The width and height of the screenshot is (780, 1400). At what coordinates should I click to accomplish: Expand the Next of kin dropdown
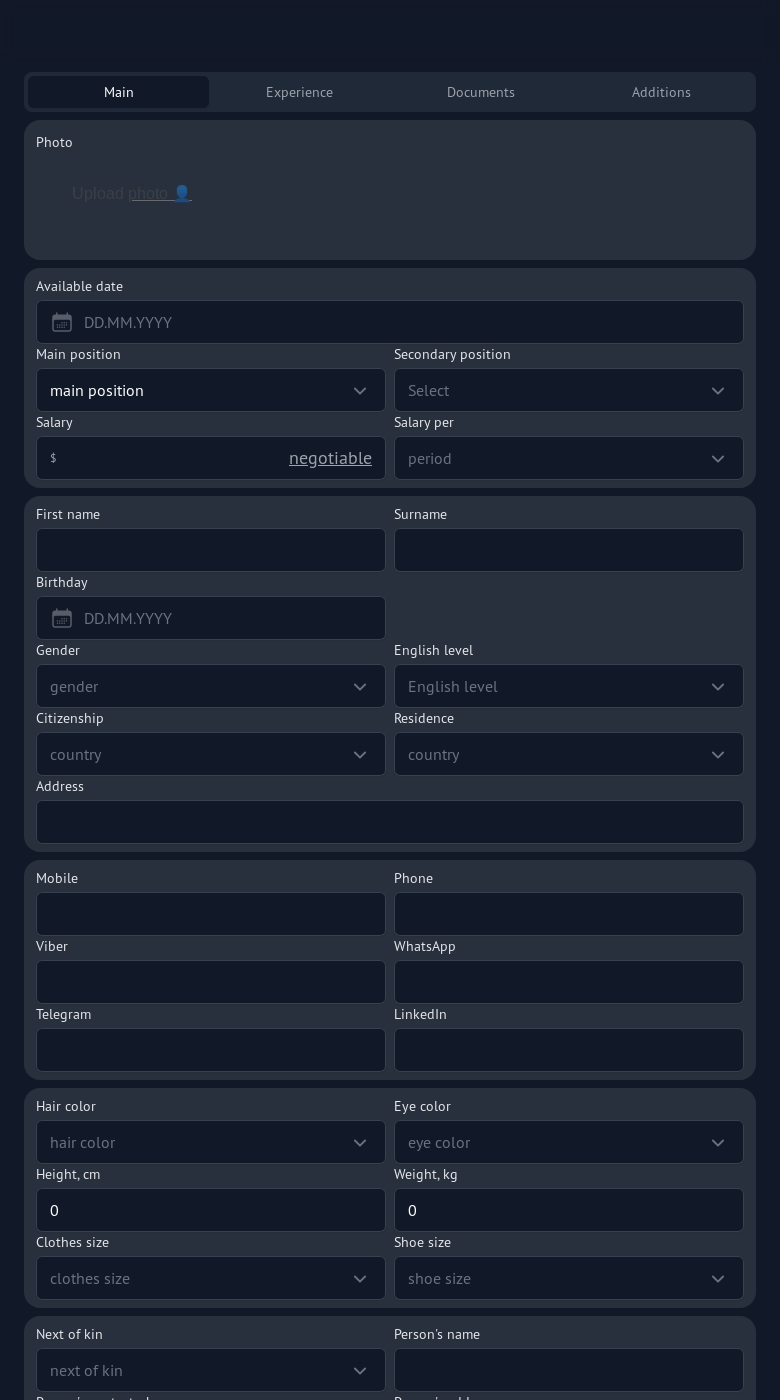click(210, 1370)
